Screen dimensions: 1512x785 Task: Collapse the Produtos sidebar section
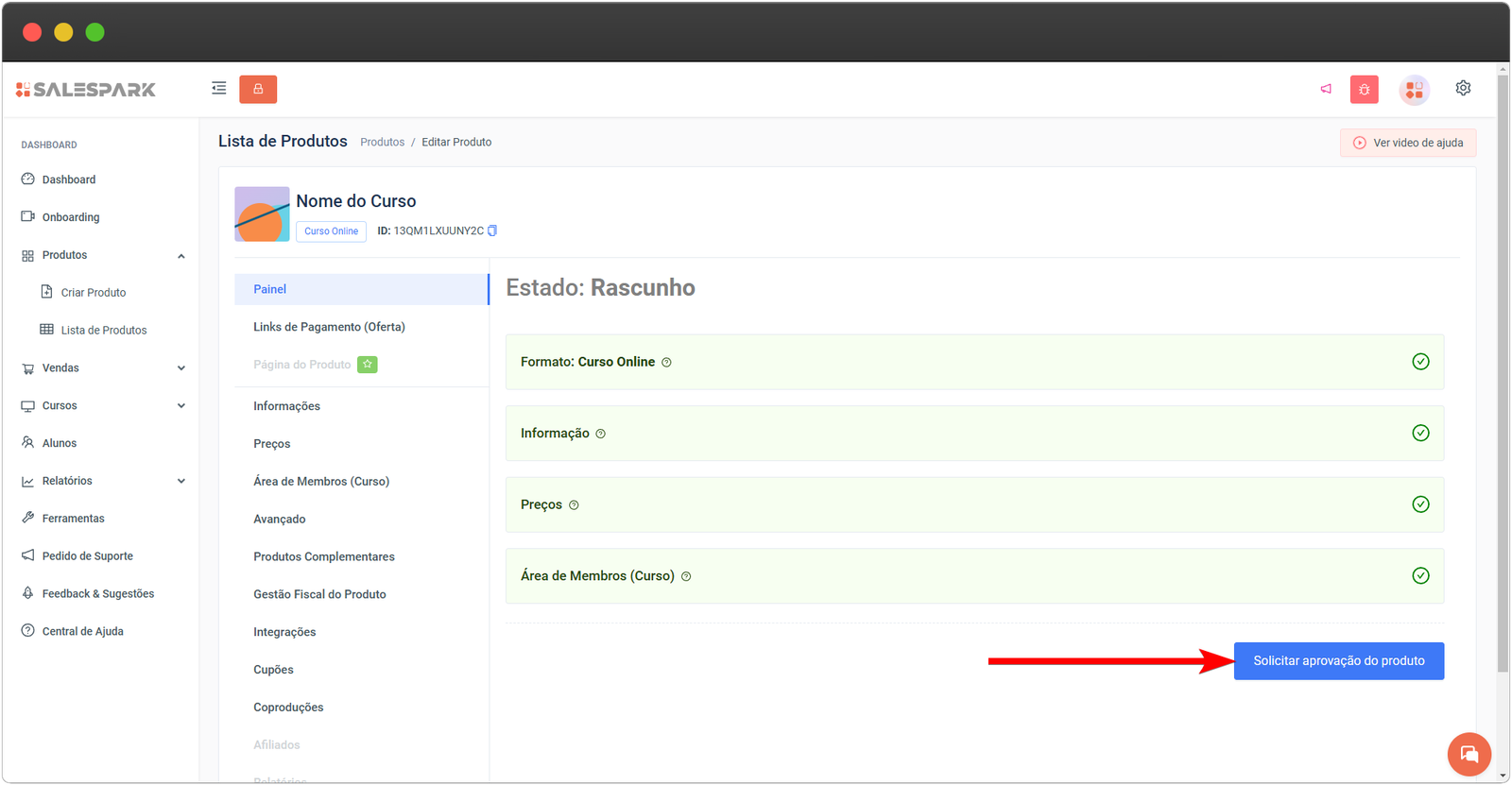pyautogui.click(x=180, y=256)
